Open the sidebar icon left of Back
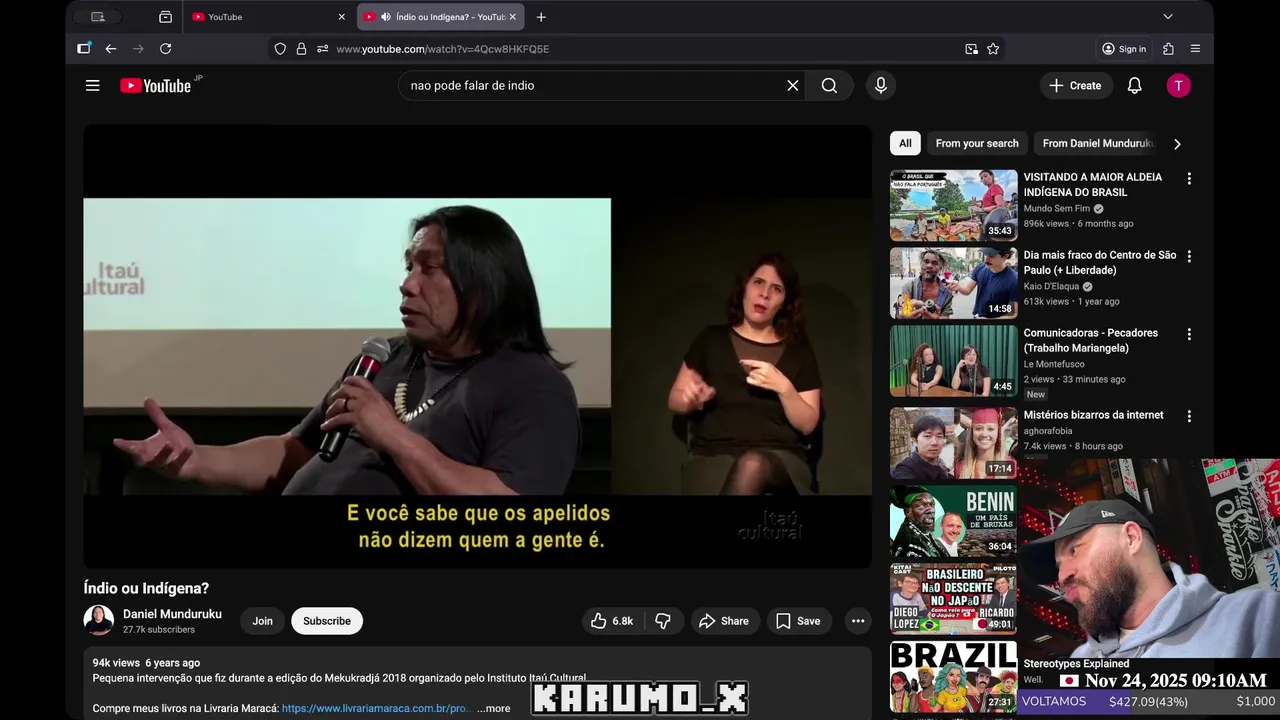 tap(84, 49)
